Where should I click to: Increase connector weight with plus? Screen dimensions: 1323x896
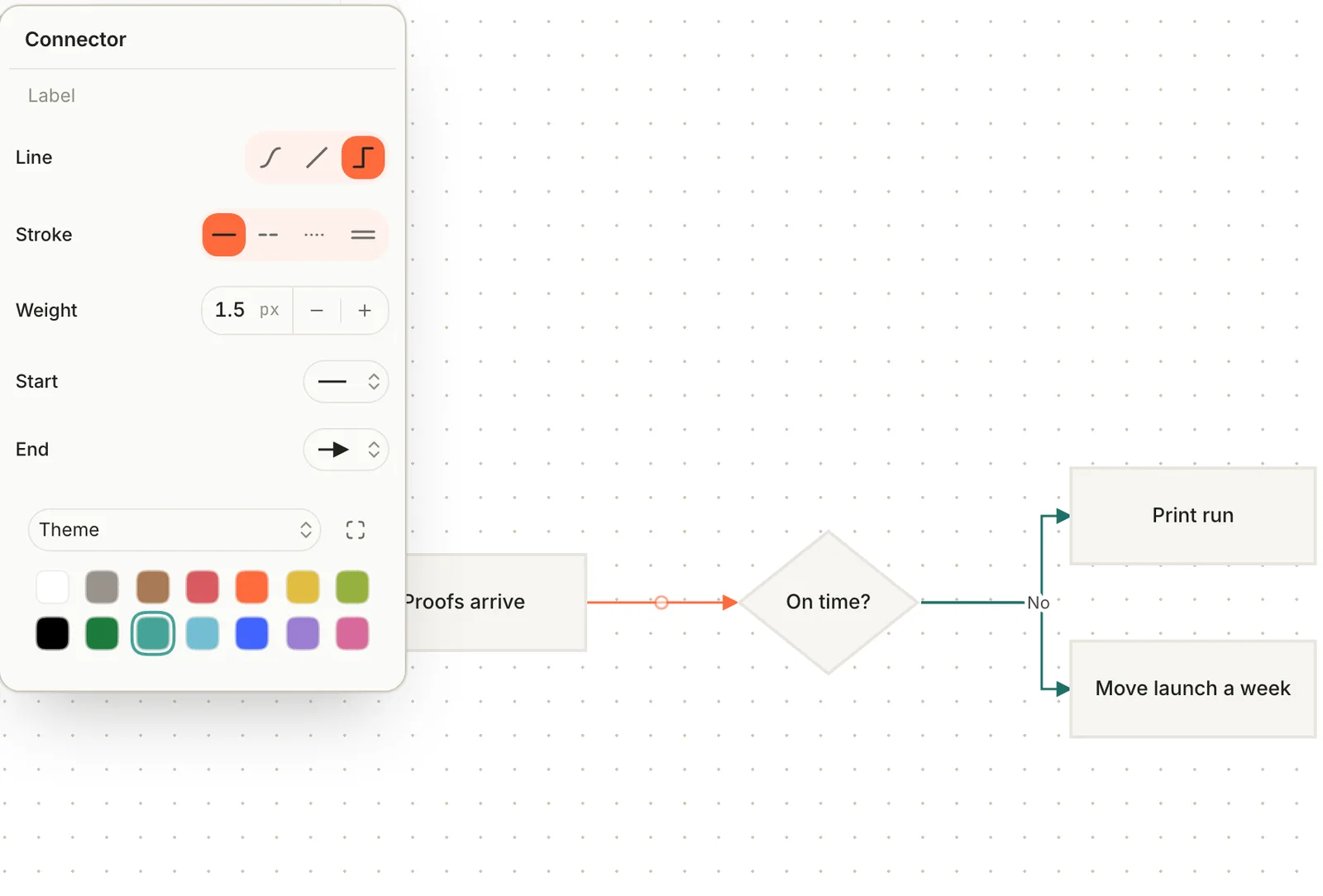click(365, 311)
